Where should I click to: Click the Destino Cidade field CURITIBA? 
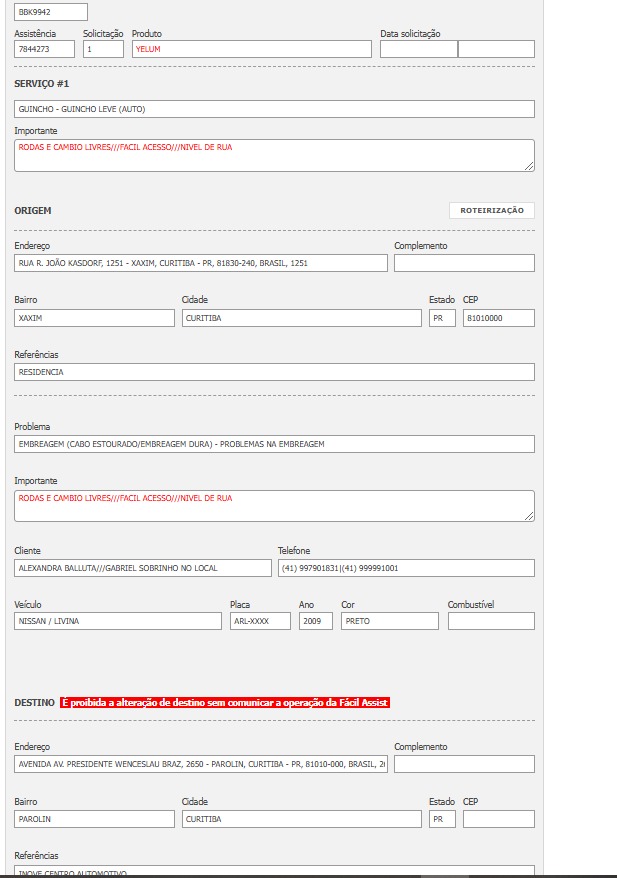[x=301, y=819]
